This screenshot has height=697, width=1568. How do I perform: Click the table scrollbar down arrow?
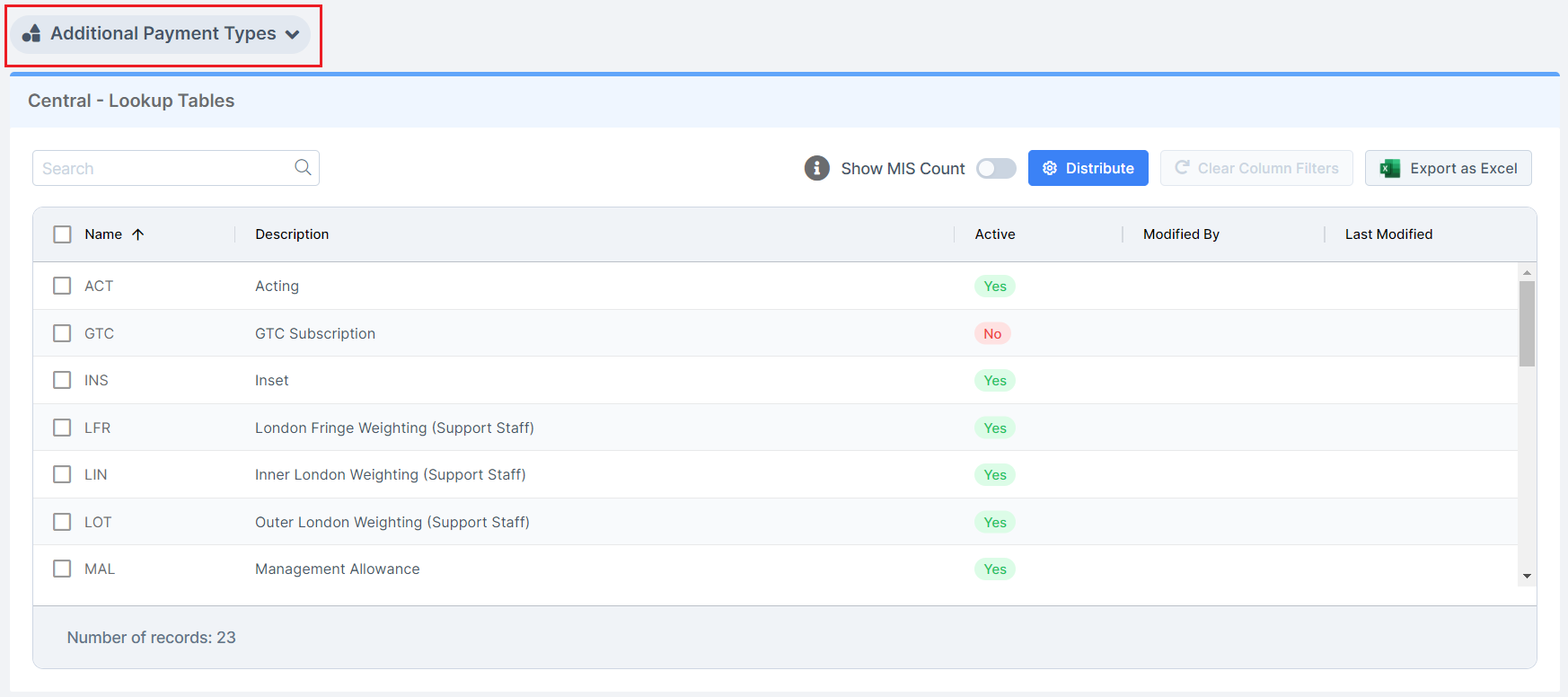click(x=1527, y=577)
